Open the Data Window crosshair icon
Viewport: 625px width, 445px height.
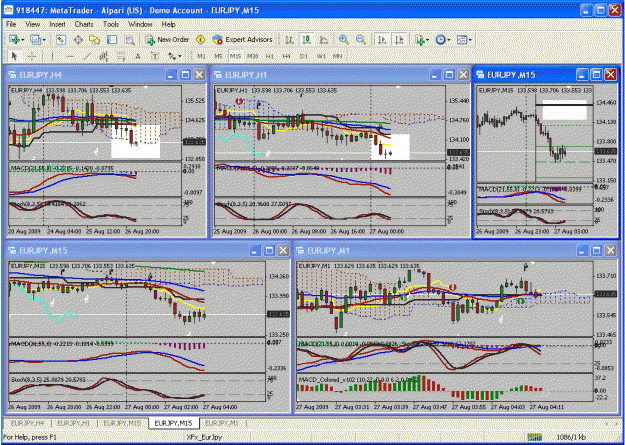[x=78, y=39]
